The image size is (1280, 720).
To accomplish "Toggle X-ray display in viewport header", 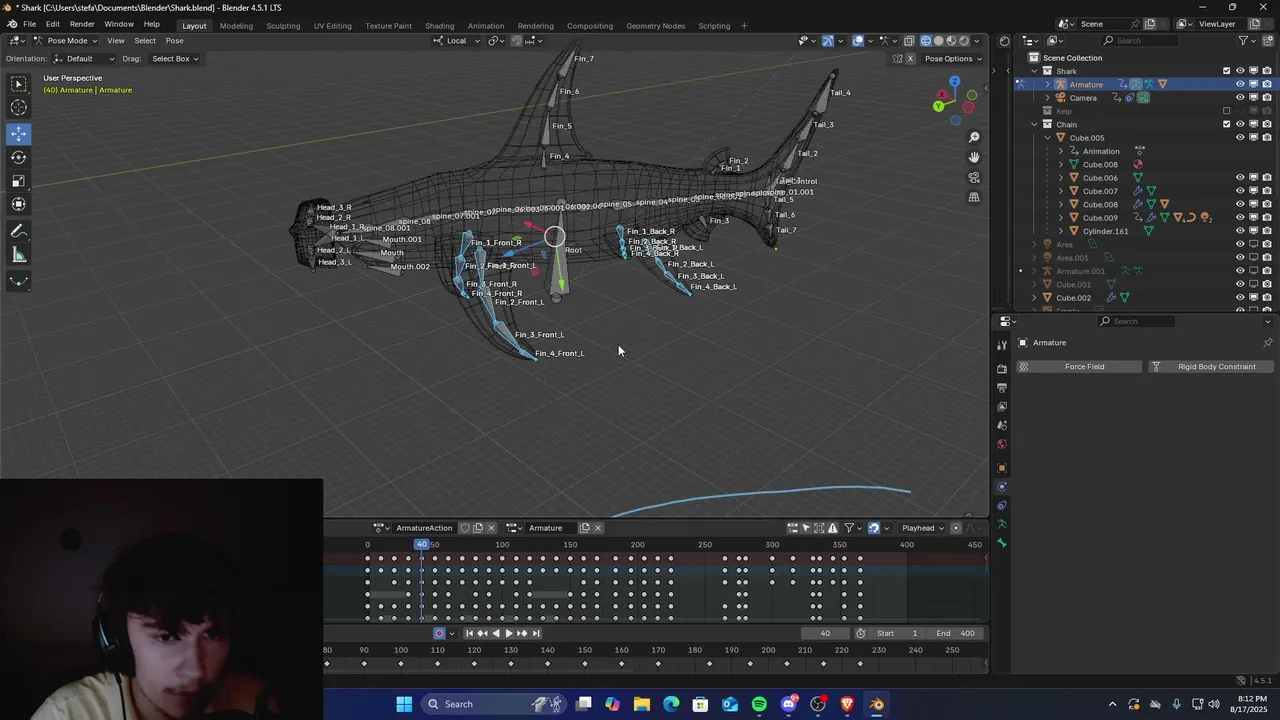I will click(x=909, y=40).
